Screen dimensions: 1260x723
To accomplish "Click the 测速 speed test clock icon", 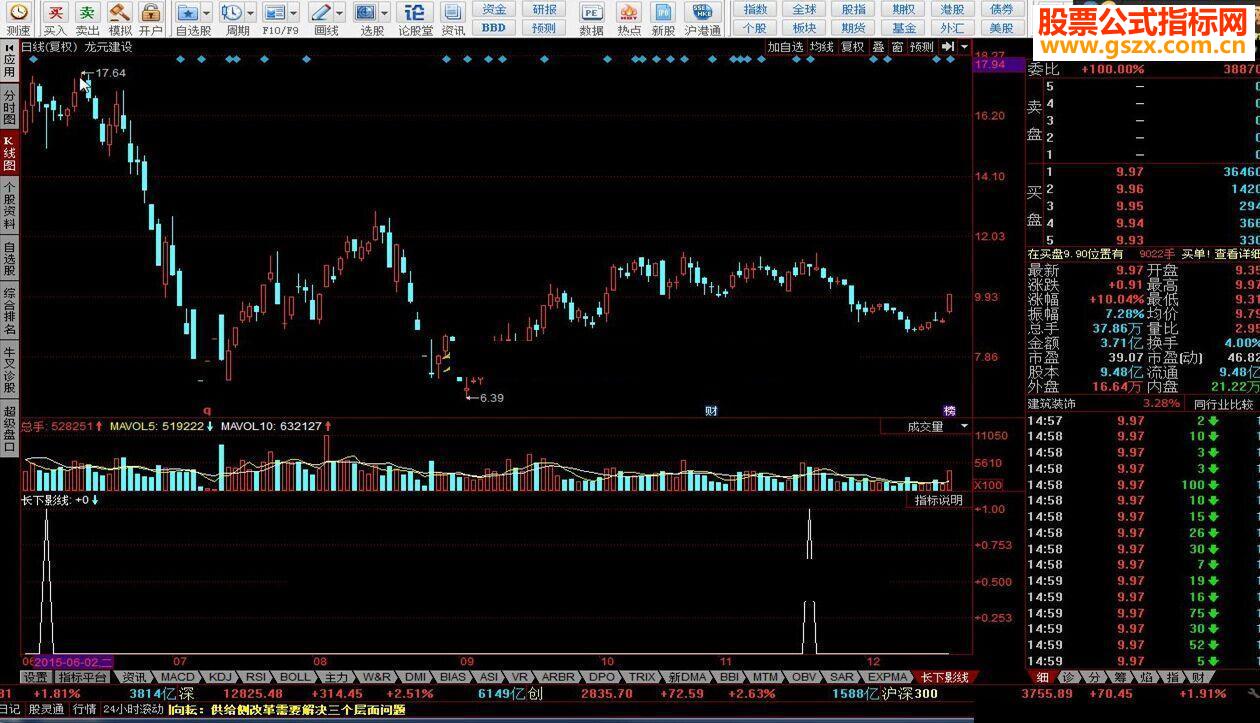I will coord(18,13).
